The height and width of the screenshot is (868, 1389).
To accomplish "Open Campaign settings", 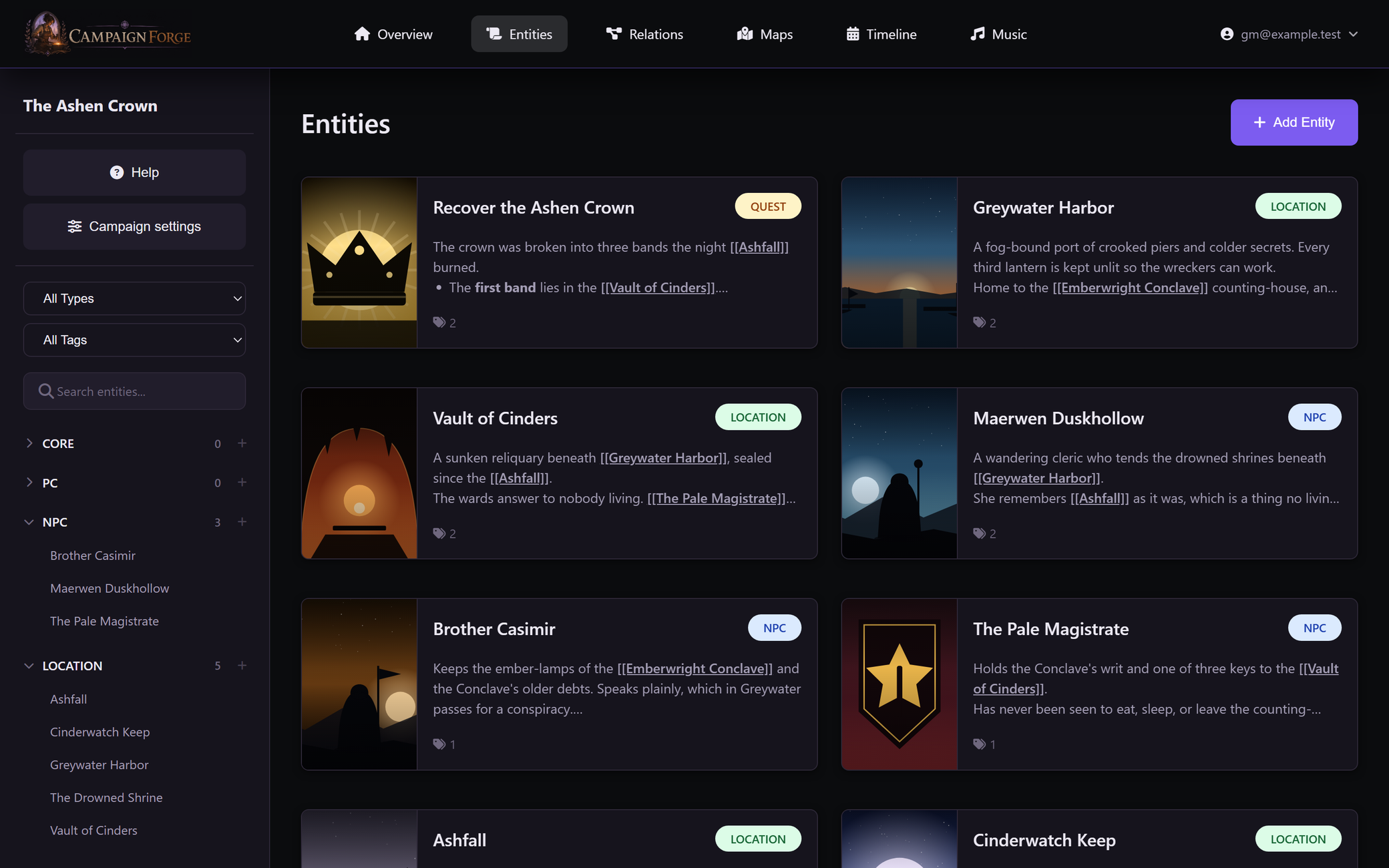I will pyautogui.click(x=134, y=226).
